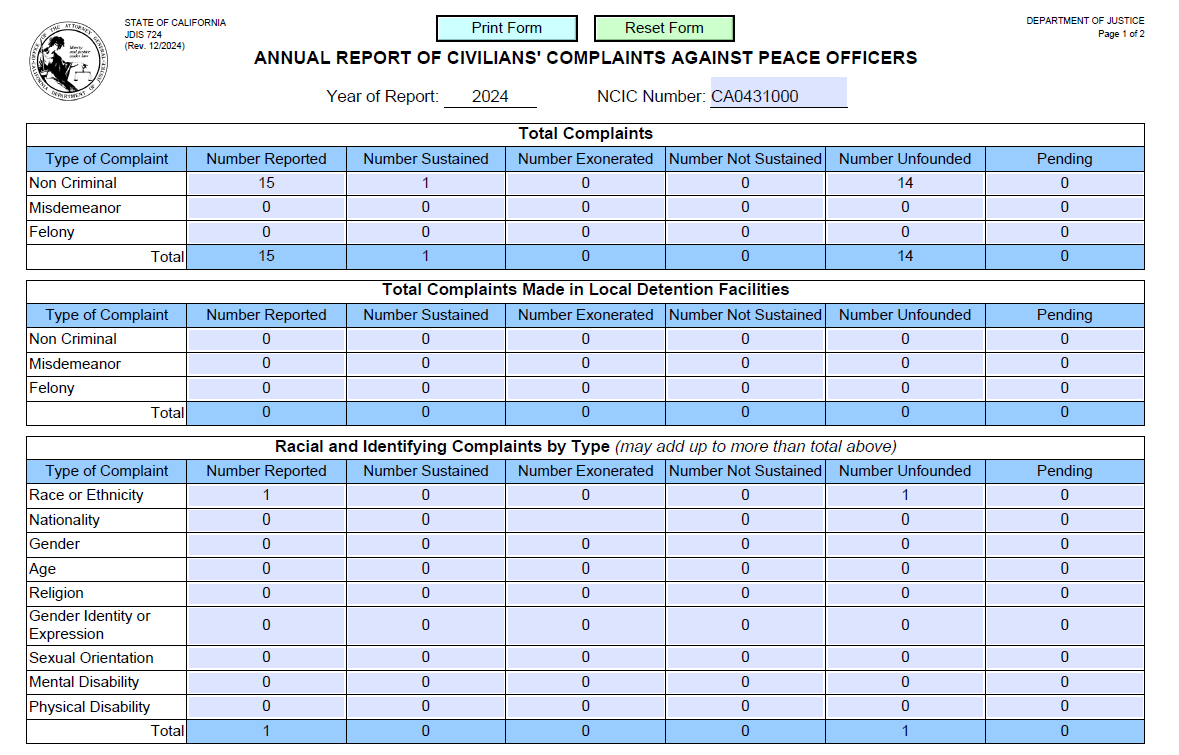
Task: Select the Non Criminal Number Unfounded field showing 14
Action: pyautogui.click(x=904, y=183)
